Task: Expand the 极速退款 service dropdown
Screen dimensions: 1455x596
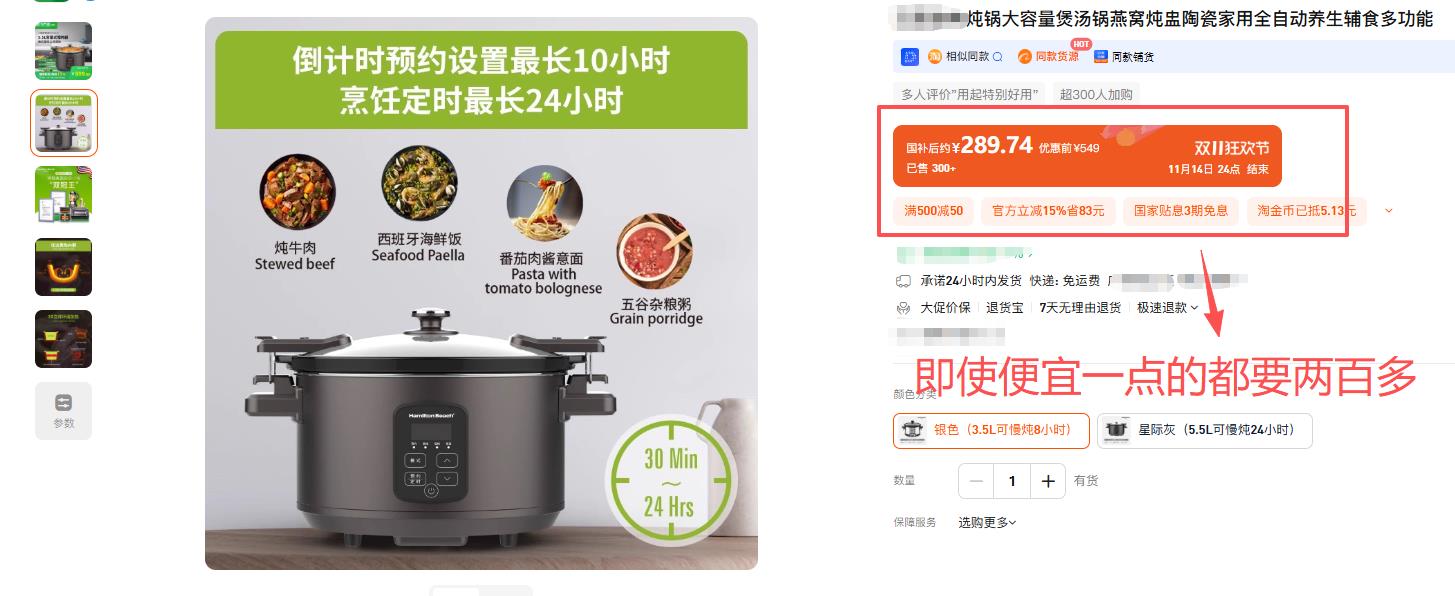Action: click(x=1167, y=308)
